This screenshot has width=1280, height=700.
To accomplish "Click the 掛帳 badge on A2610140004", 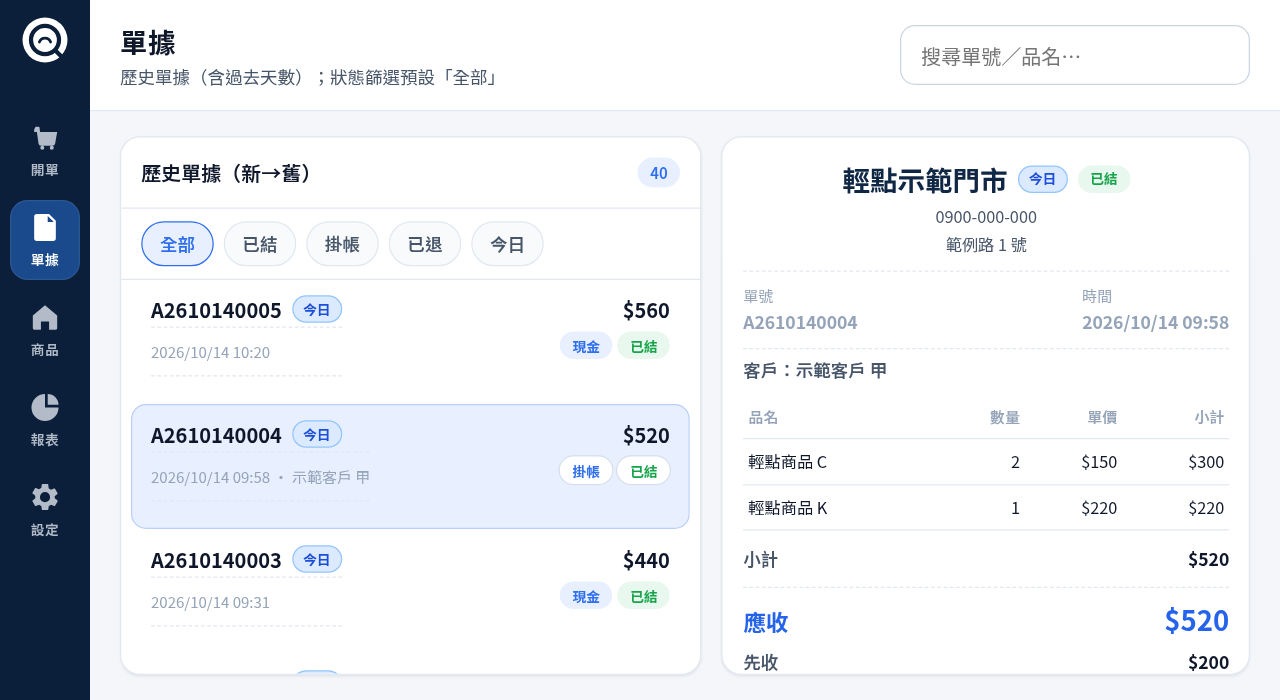I will pos(586,471).
